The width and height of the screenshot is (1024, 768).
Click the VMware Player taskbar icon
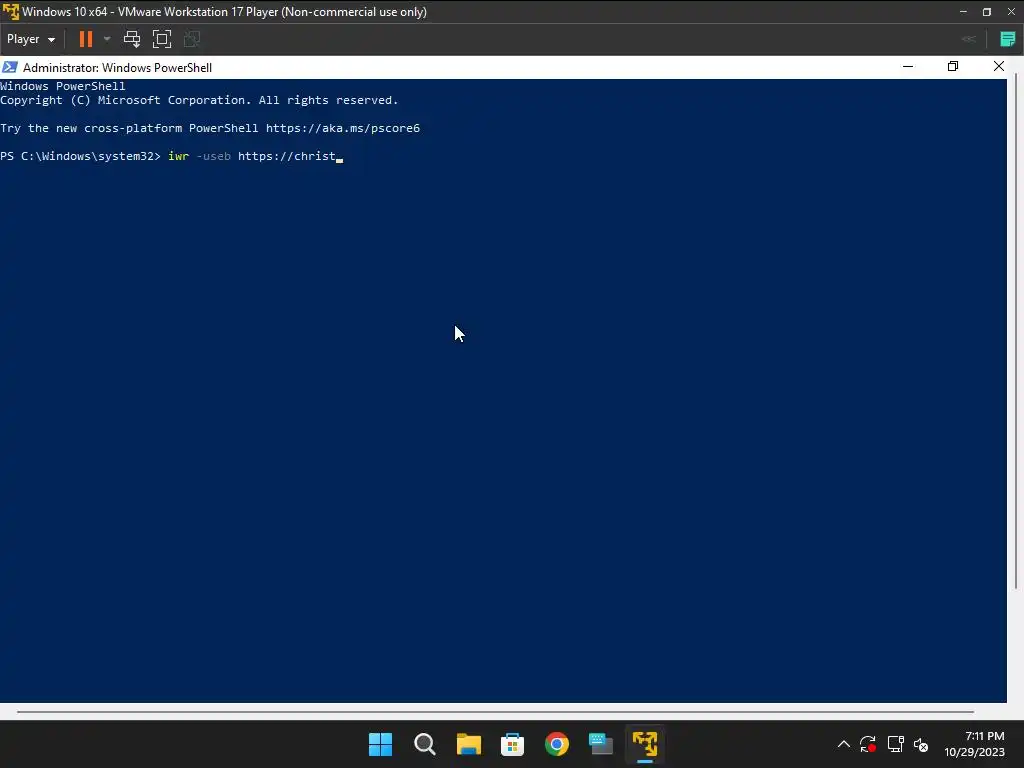point(645,744)
